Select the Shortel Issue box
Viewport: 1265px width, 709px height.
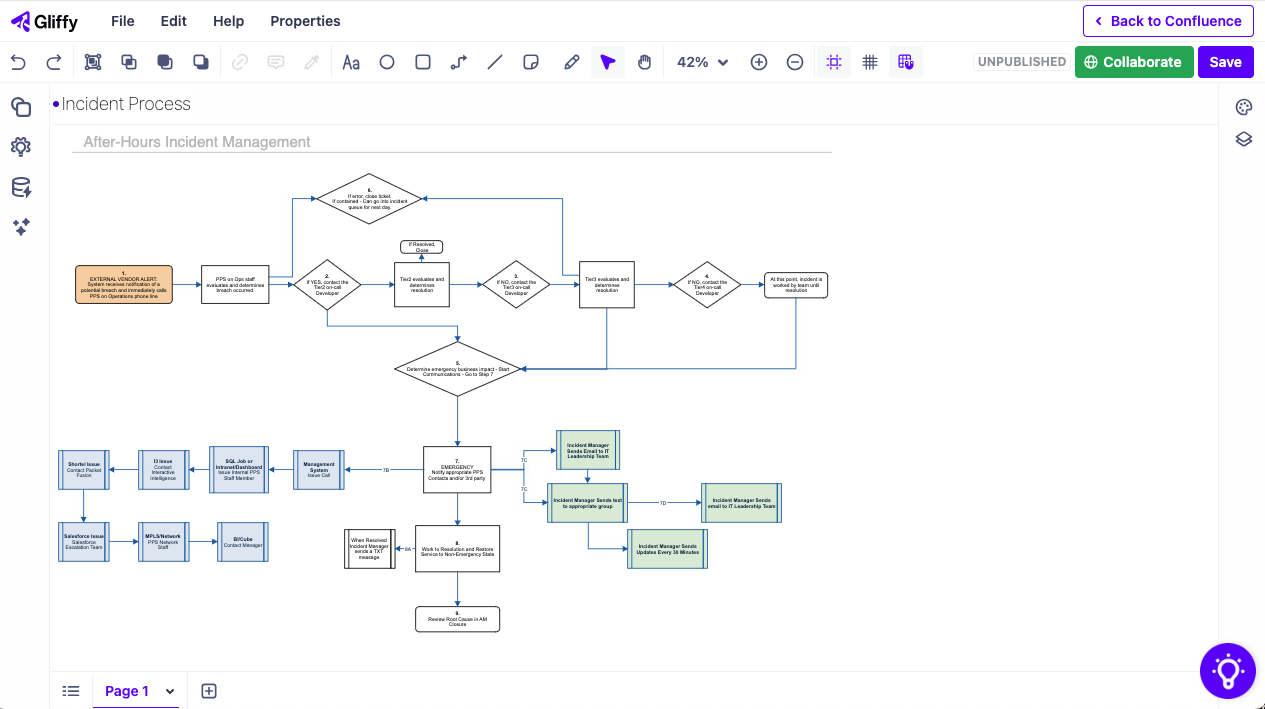[84, 470]
